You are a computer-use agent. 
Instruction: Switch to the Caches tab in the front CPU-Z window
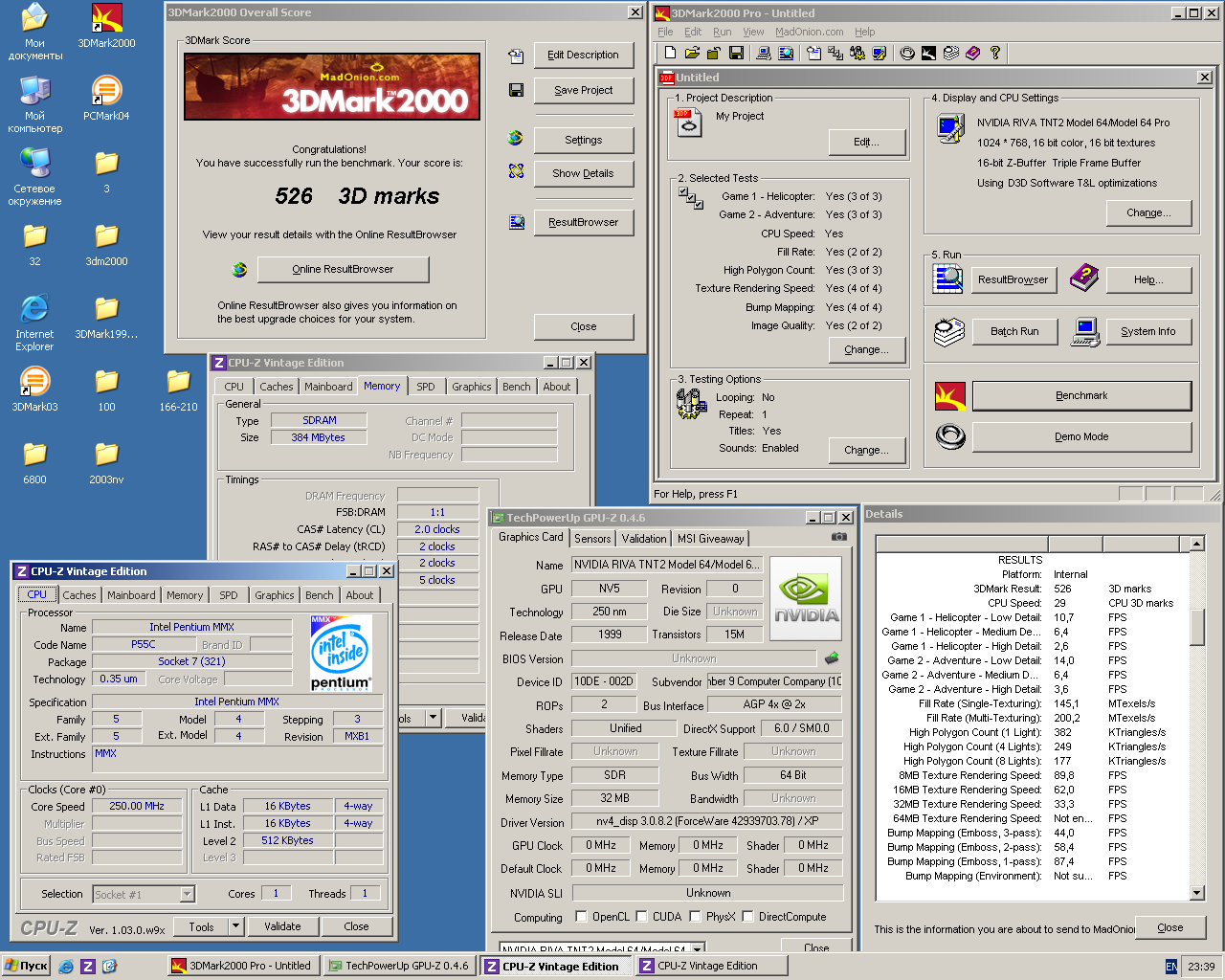(79, 595)
